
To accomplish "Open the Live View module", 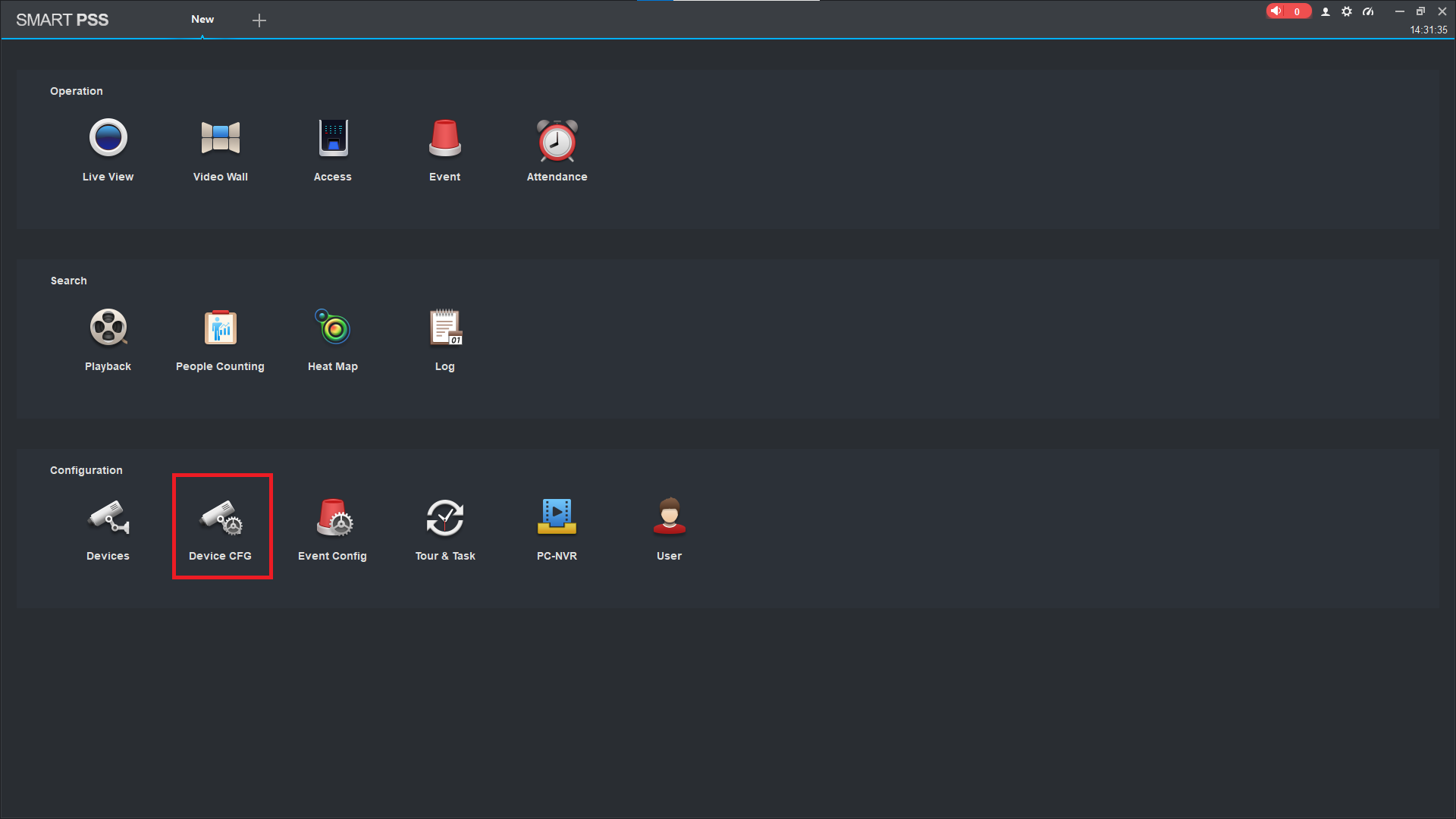I will click(x=108, y=150).
